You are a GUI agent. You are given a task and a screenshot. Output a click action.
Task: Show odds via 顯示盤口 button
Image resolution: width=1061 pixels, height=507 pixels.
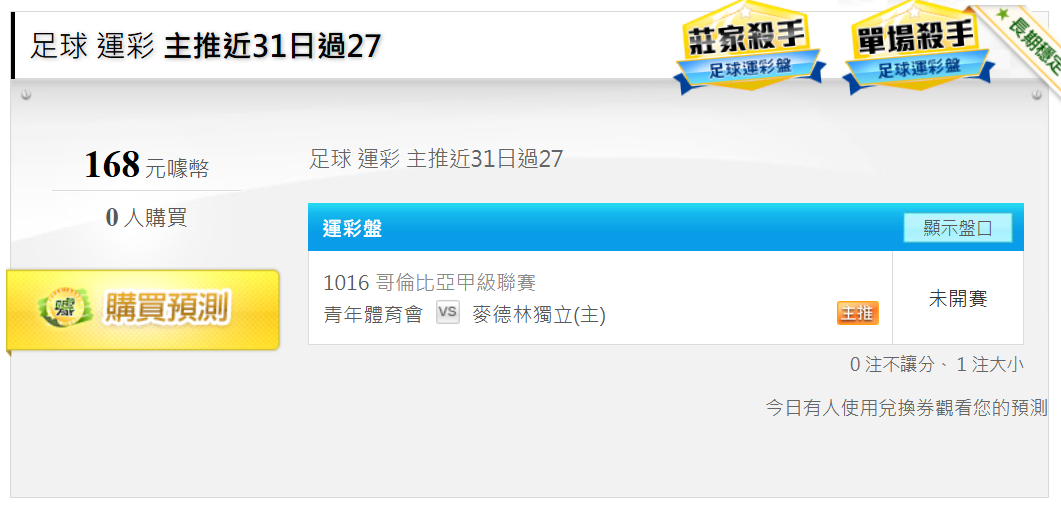pos(957,228)
